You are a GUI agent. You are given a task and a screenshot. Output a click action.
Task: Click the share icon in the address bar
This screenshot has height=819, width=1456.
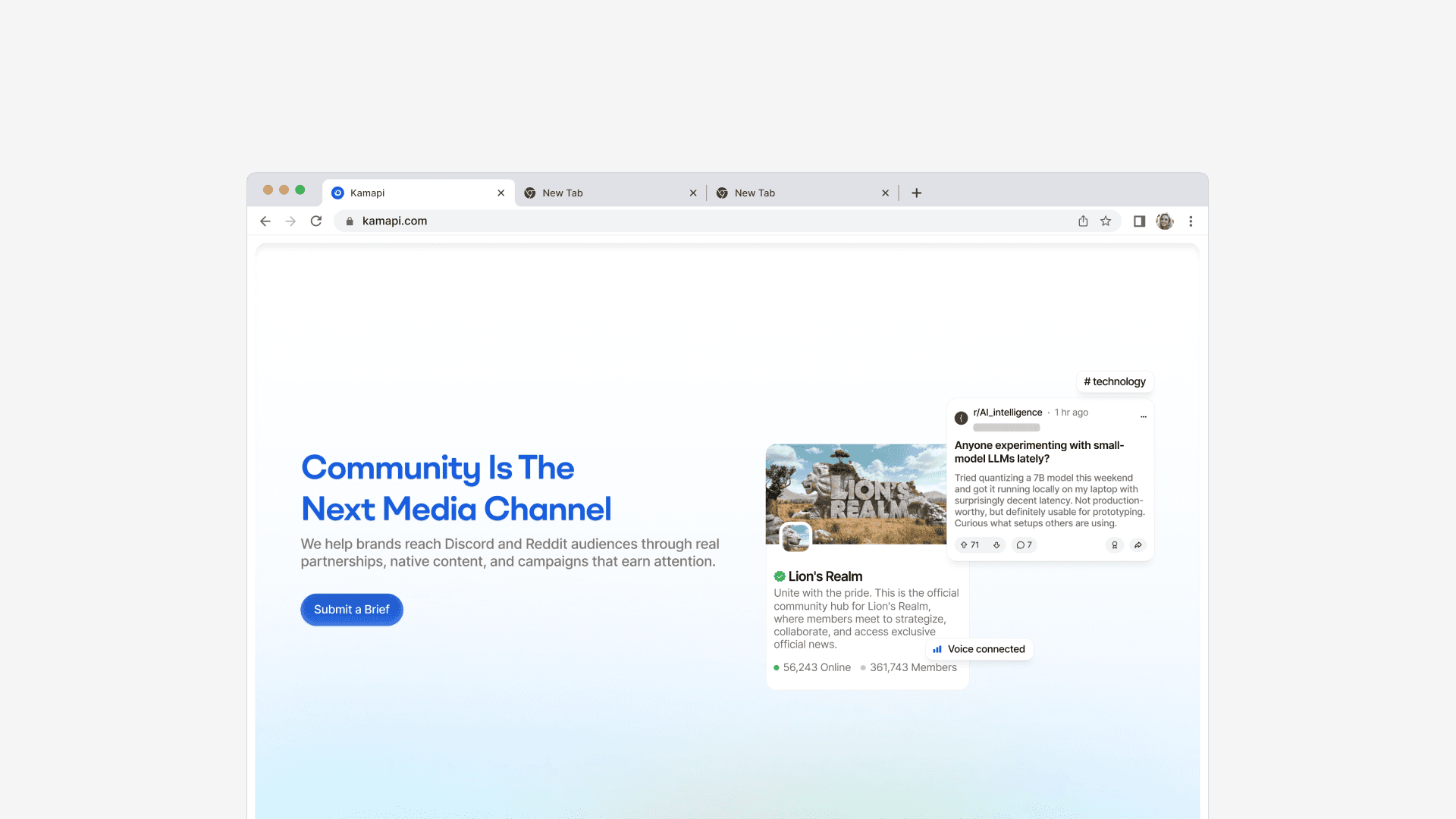1083,221
